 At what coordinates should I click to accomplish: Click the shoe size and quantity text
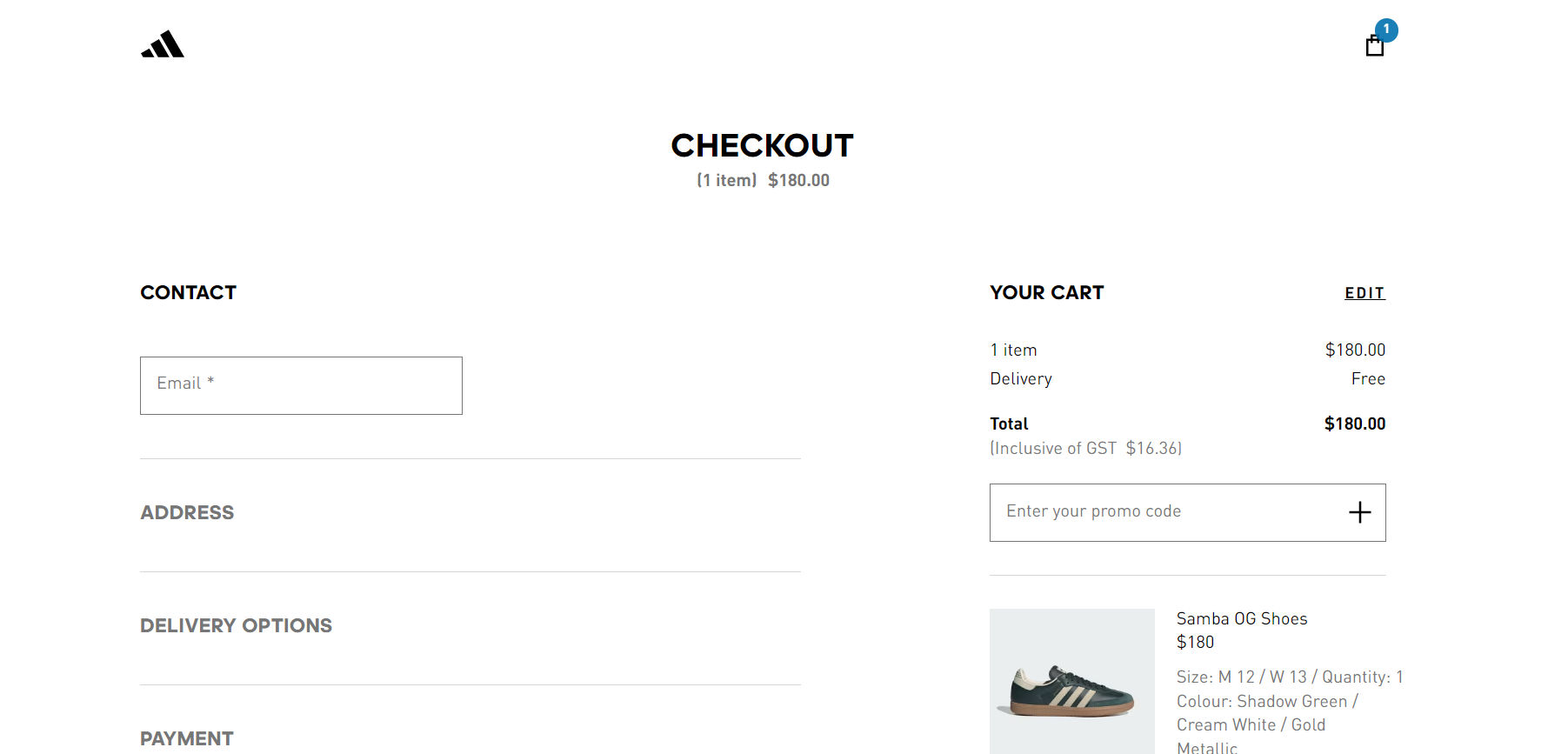[1289, 677]
